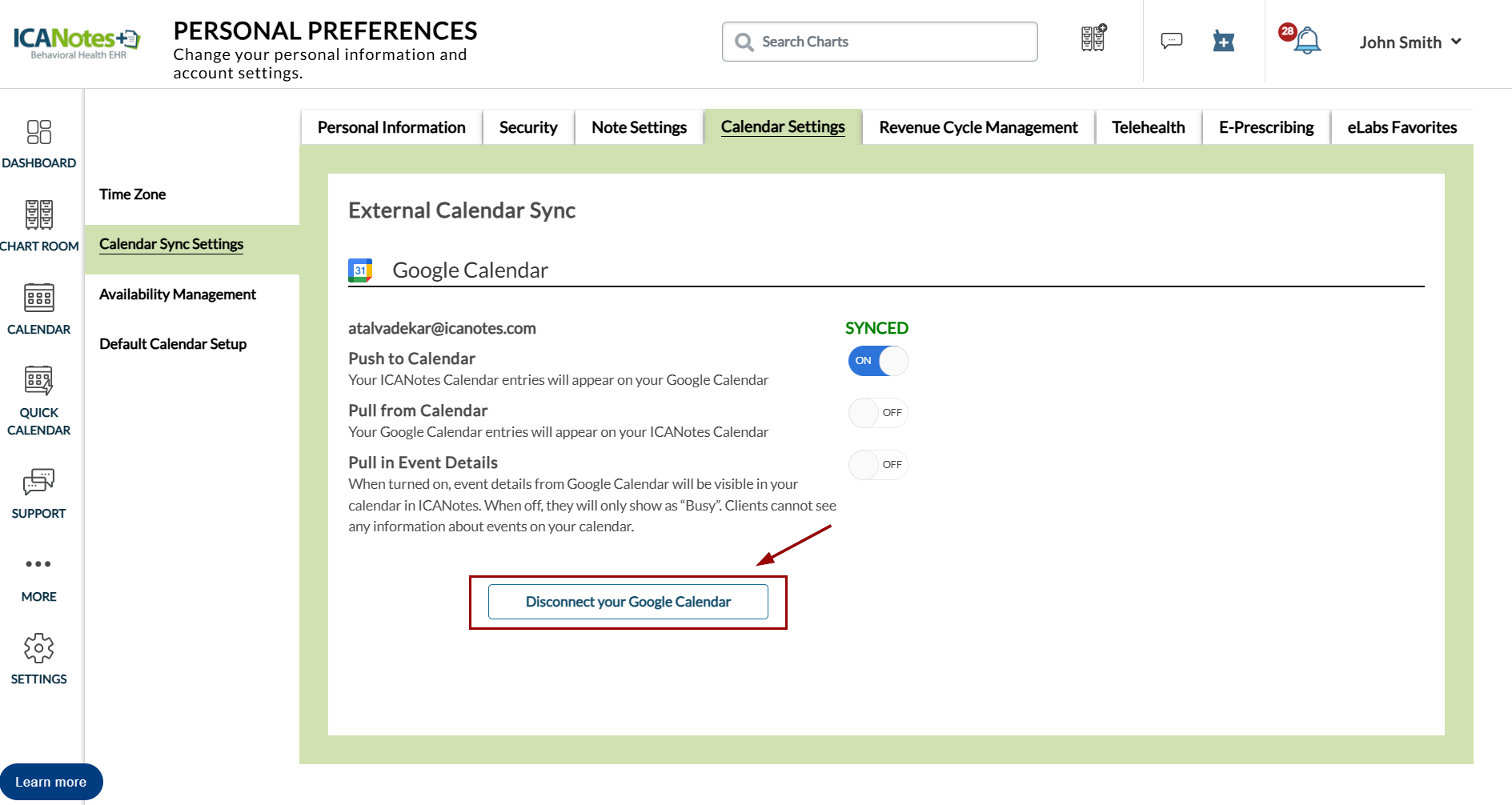The width and height of the screenshot is (1512, 805).
Task: Click the External Calendar Sync heading
Action: pos(462,210)
